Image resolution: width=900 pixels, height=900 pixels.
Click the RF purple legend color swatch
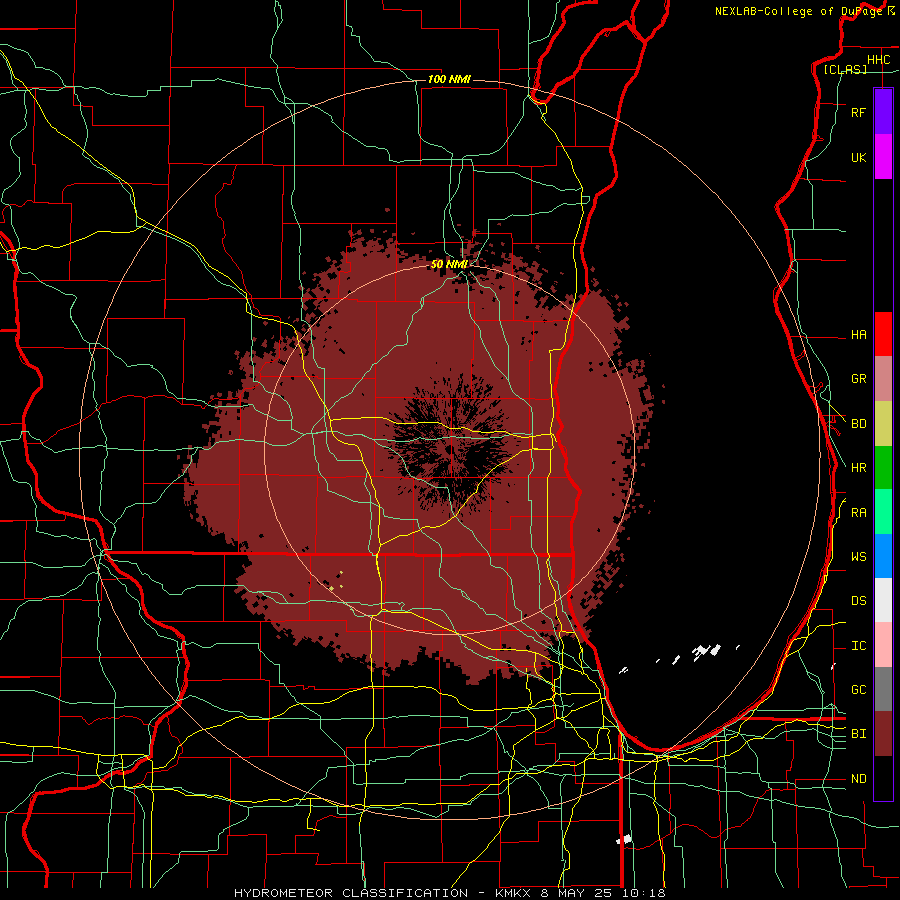tap(883, 112)
